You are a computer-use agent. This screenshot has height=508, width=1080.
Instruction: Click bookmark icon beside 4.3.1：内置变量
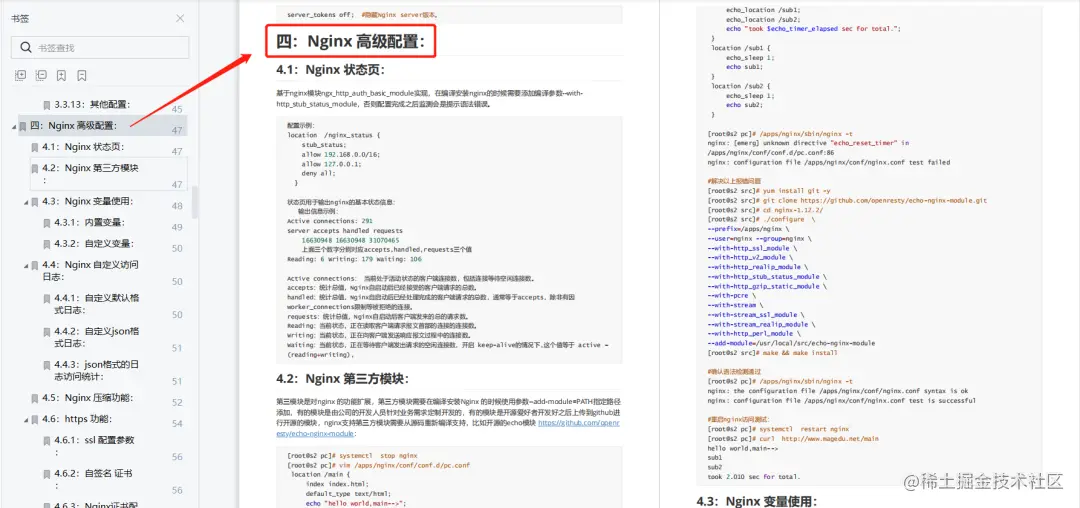click(47, 223)
